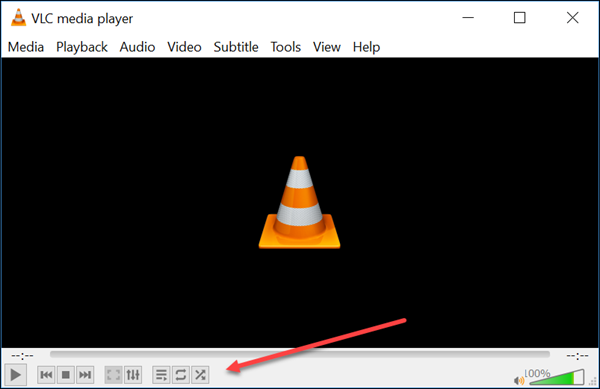Show extended settings equalizer icon
This screenshot has height=389, width=600.
coord(133,375)
